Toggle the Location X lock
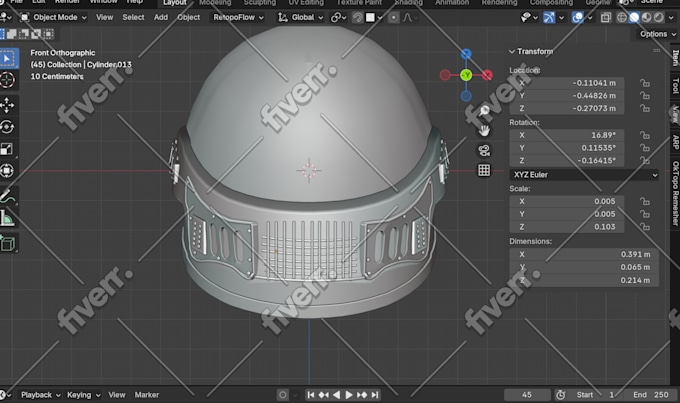680x403 pixels. point(645,83)
